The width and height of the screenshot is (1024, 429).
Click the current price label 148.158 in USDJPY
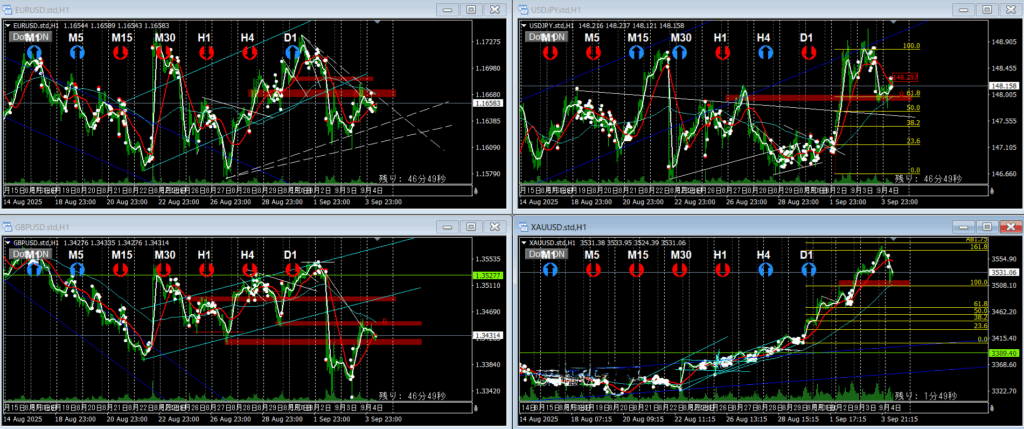[x=1005, y=86]
